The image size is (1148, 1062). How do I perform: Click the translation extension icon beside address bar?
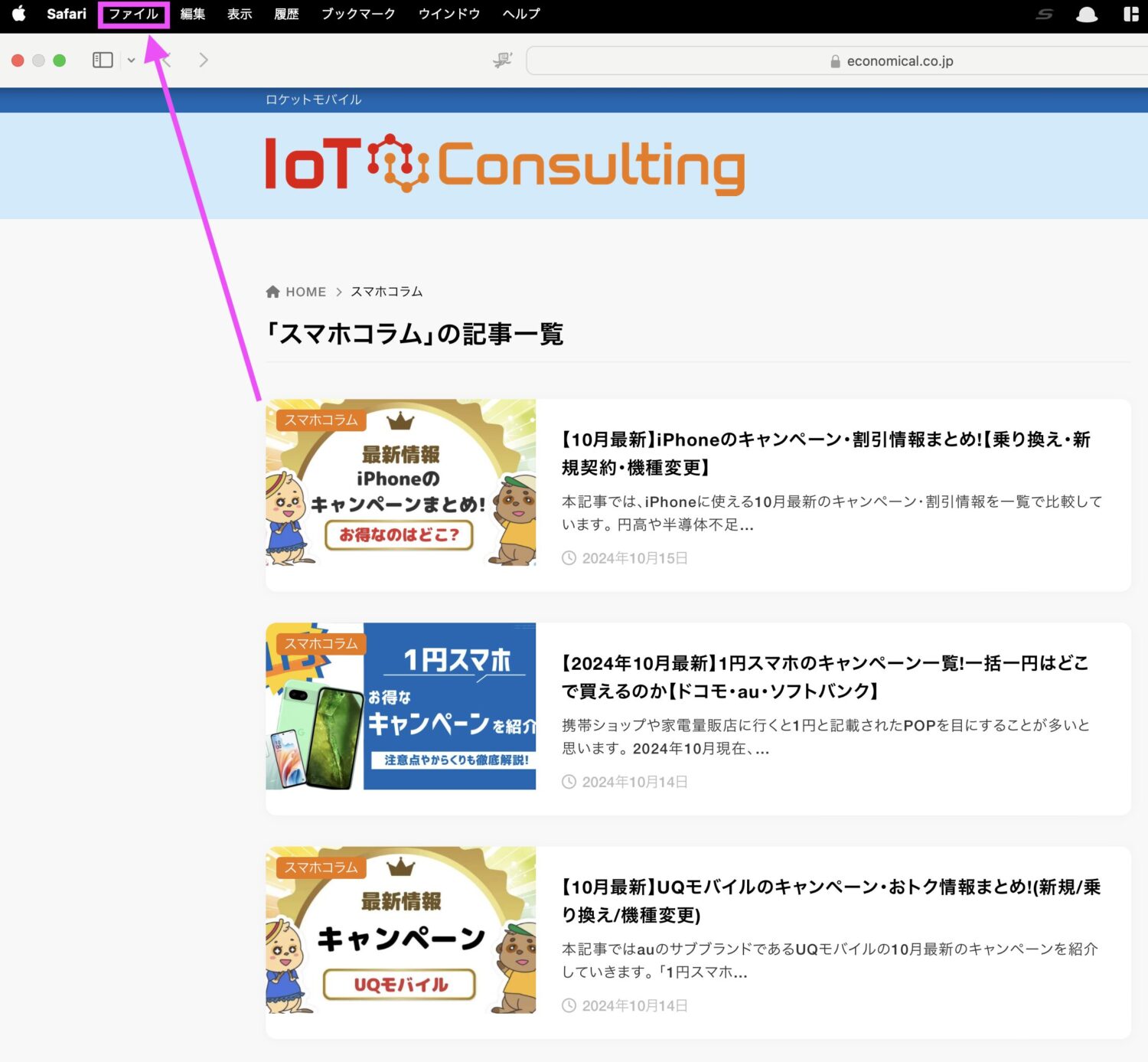click(x=503, y=60)
